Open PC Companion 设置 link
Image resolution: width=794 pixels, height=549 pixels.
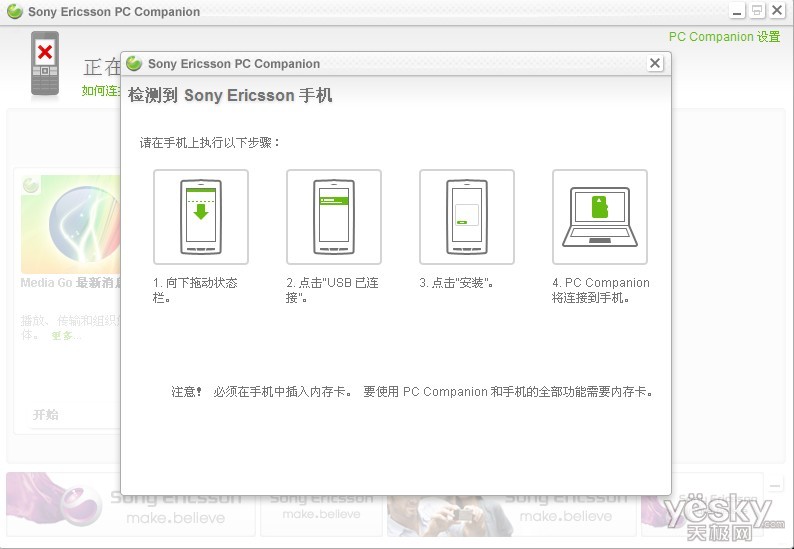(724, 37)
